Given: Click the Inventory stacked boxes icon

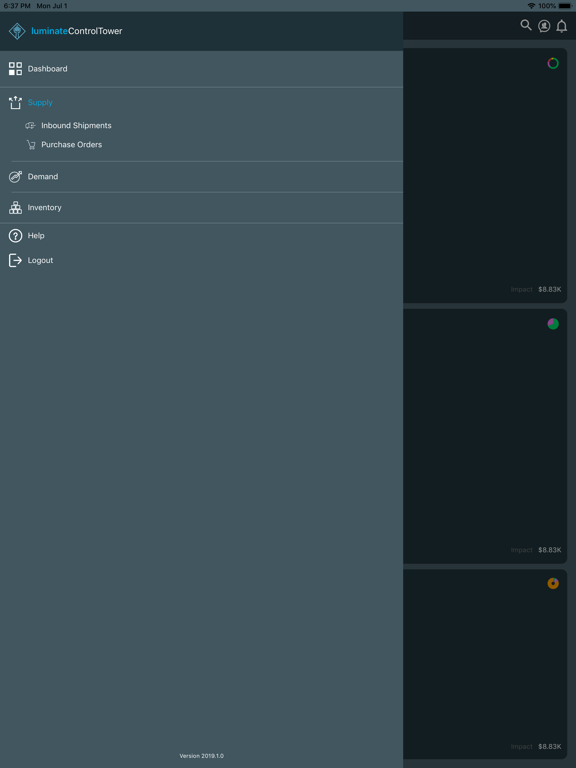Looking at the screenshot, I should click(x=15, y=208).
